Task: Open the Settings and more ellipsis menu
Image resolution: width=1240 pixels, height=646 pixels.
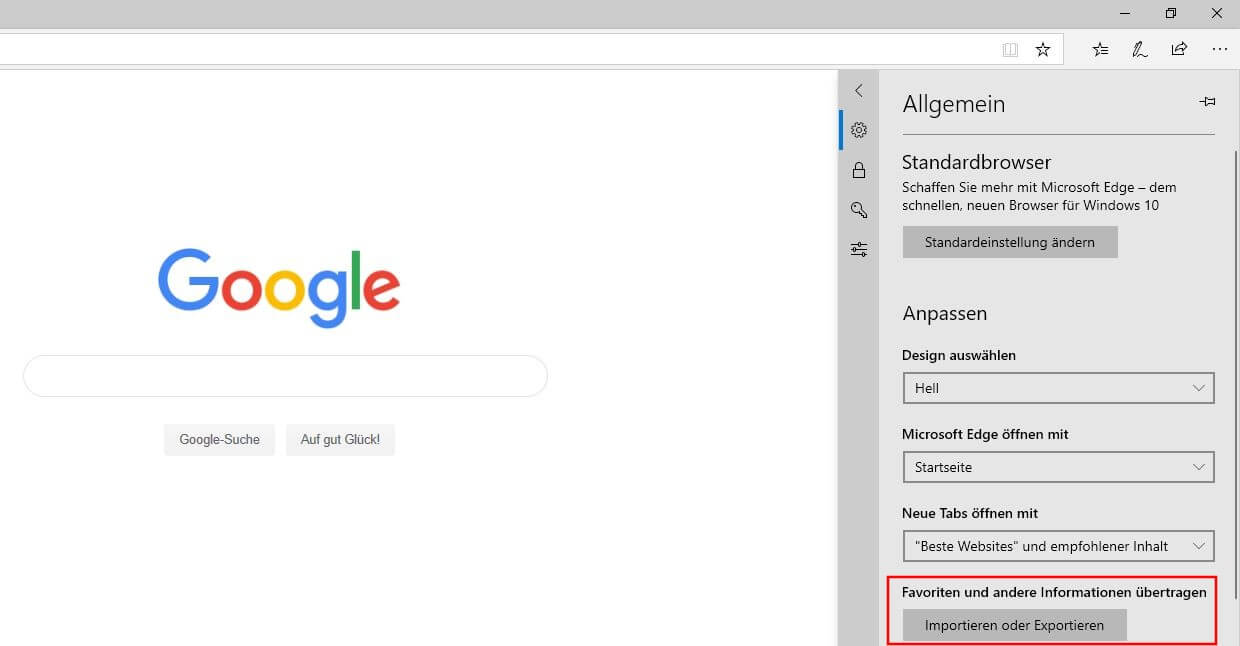Action: tap(1219, 49)
